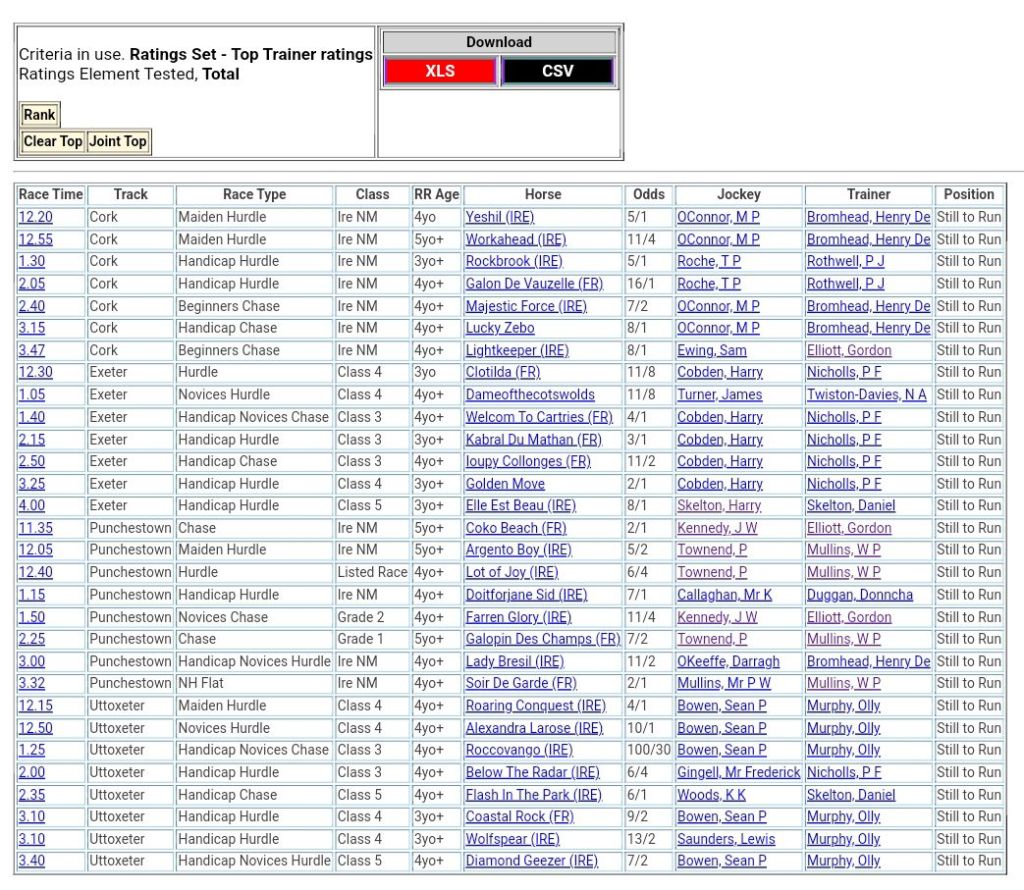1024x890 pixels.
Task: Click the Odds column header
Action: point(648,194)
